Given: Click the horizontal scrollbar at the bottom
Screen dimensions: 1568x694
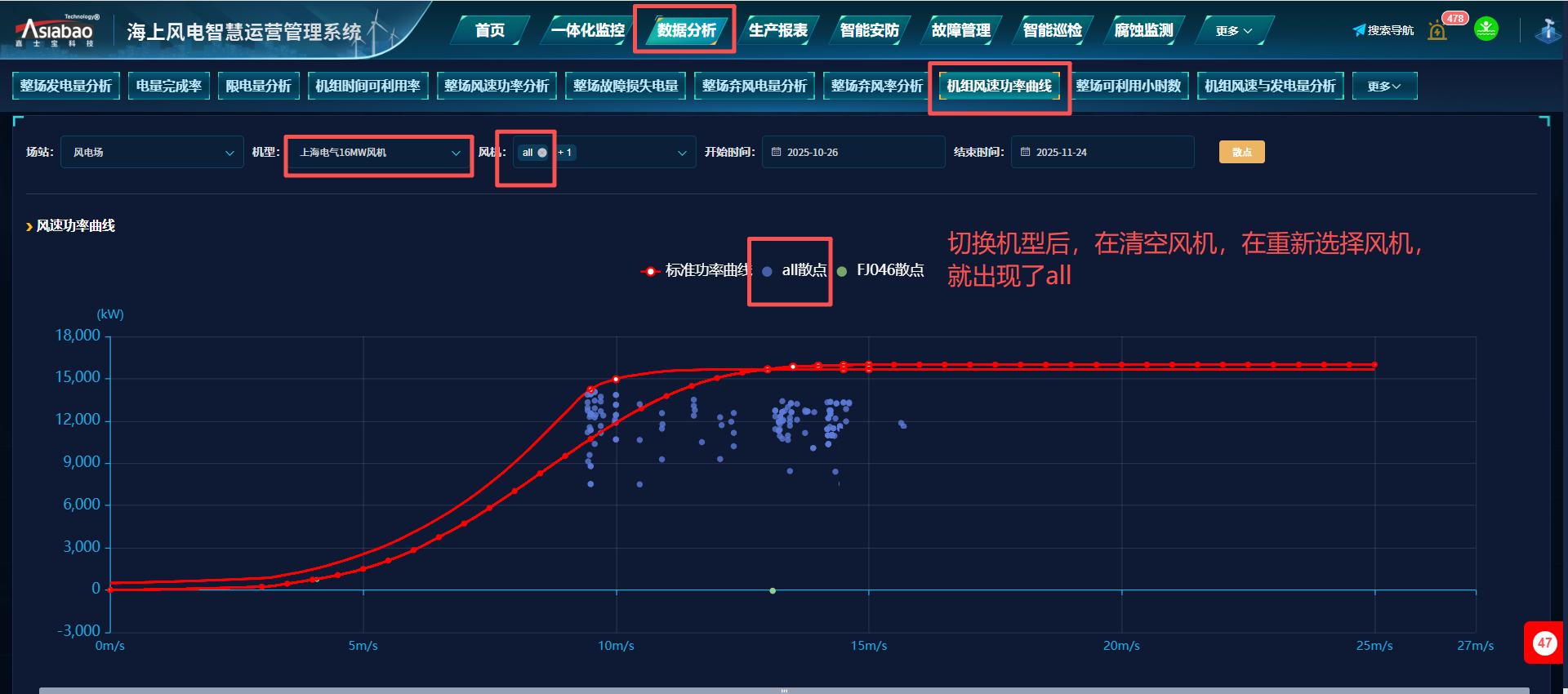Looking at the screenshot, I should pyautogui.click(x=784, y=690).
